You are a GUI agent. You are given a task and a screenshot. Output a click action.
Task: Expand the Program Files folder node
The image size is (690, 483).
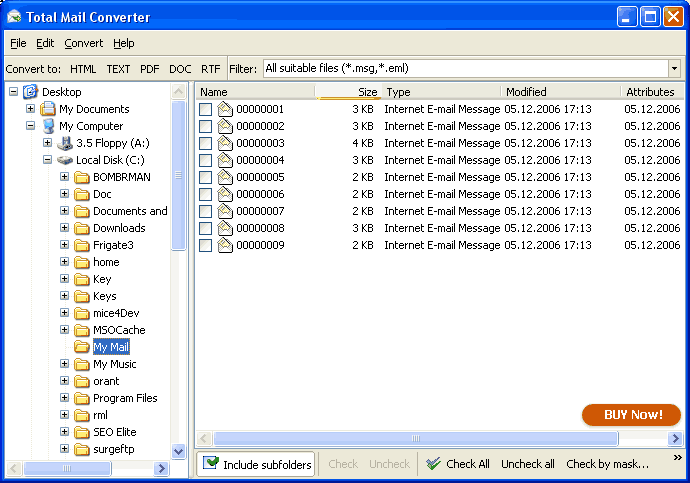point(65,398)
